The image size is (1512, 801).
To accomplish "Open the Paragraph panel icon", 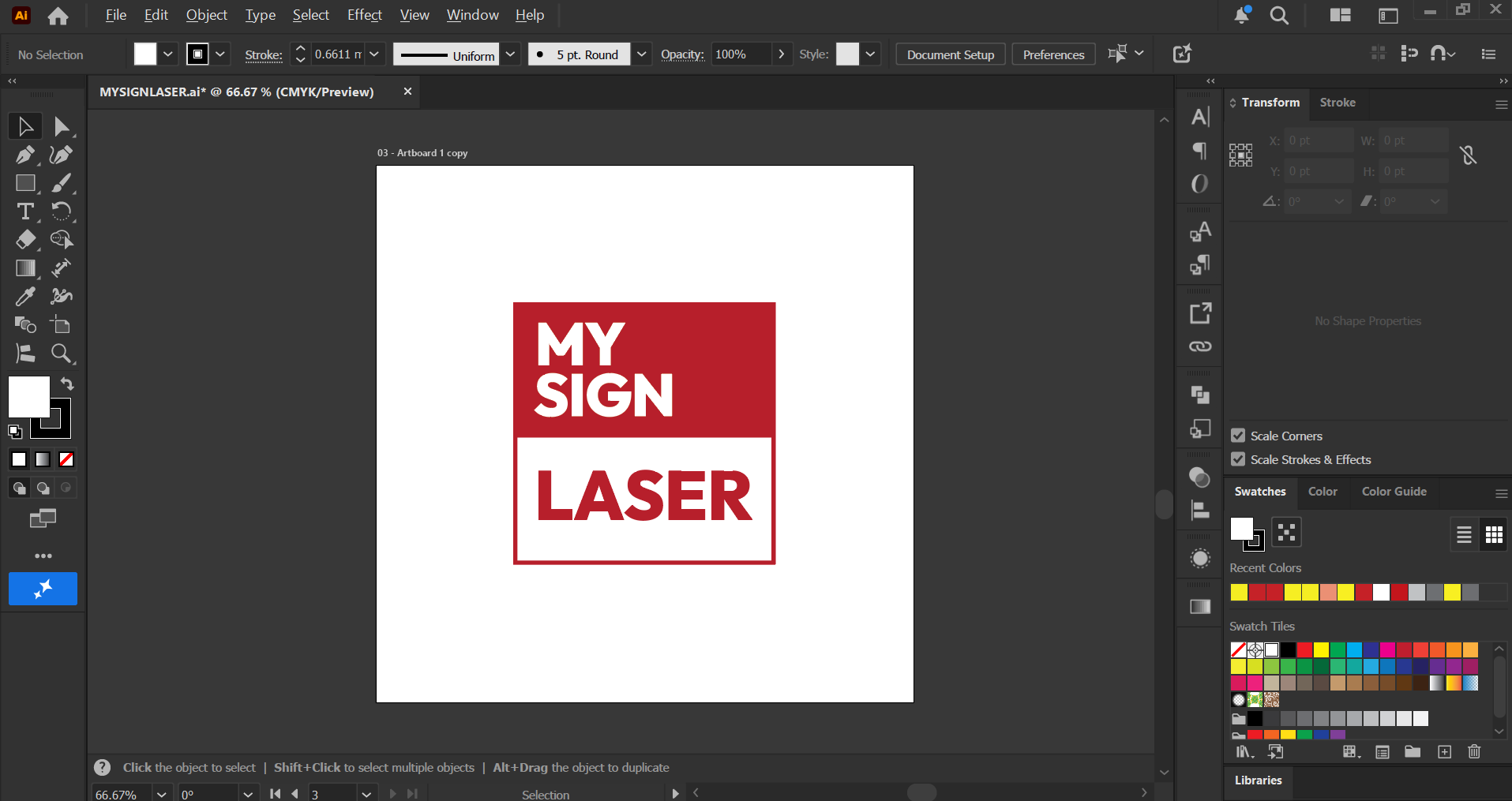I will click(1200, 151).
